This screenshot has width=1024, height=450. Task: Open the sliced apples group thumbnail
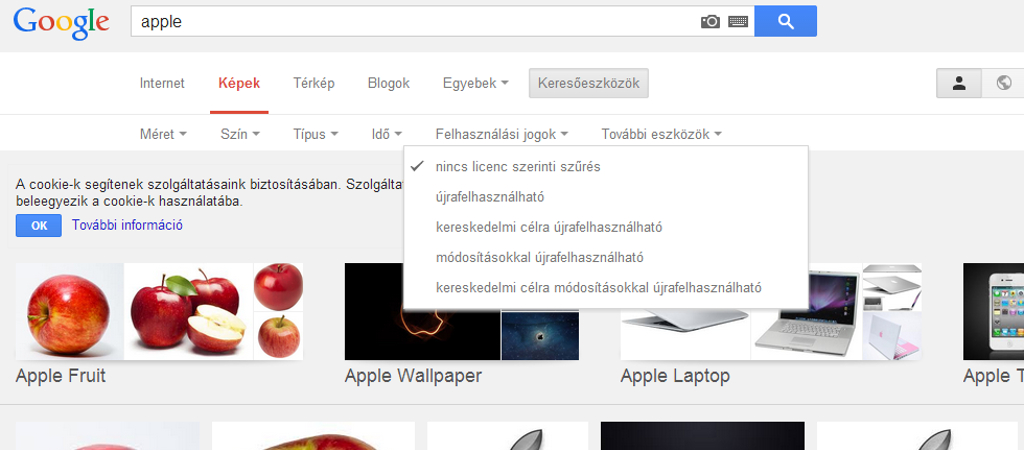pyautogui.click(x=188, y=312)
